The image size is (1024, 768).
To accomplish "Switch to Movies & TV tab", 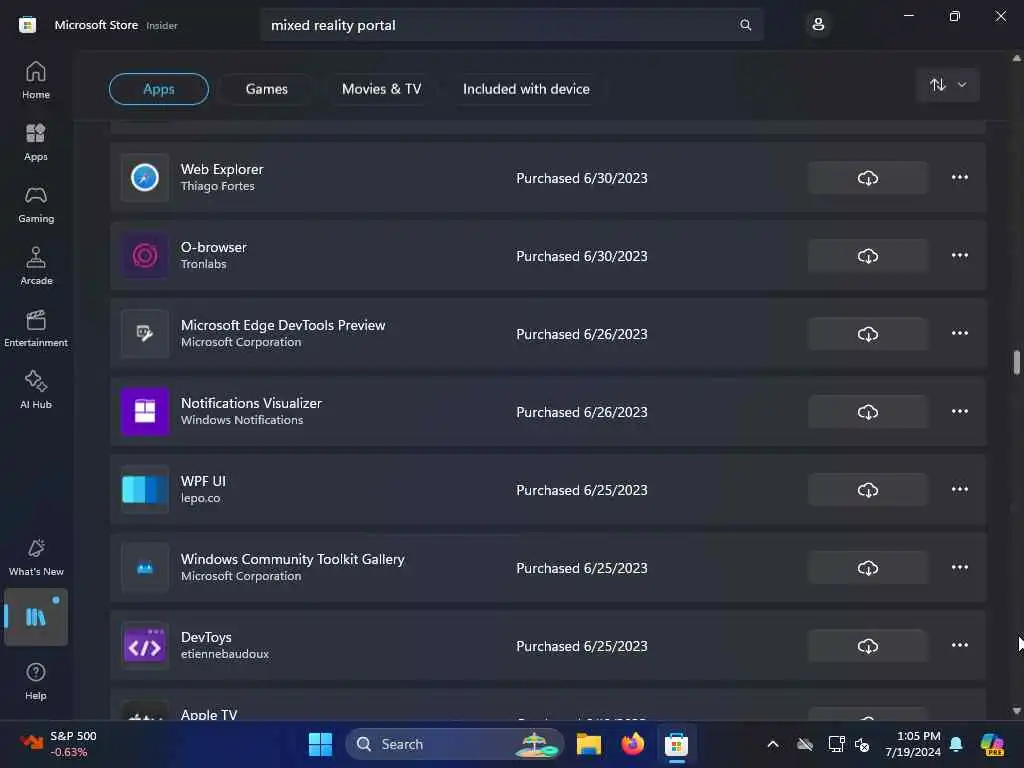I will click(x=381, y=89).
